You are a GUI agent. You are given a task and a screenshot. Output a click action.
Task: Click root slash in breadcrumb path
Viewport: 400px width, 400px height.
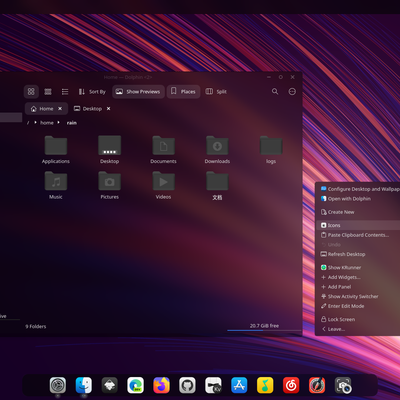[x=28, y=123]
